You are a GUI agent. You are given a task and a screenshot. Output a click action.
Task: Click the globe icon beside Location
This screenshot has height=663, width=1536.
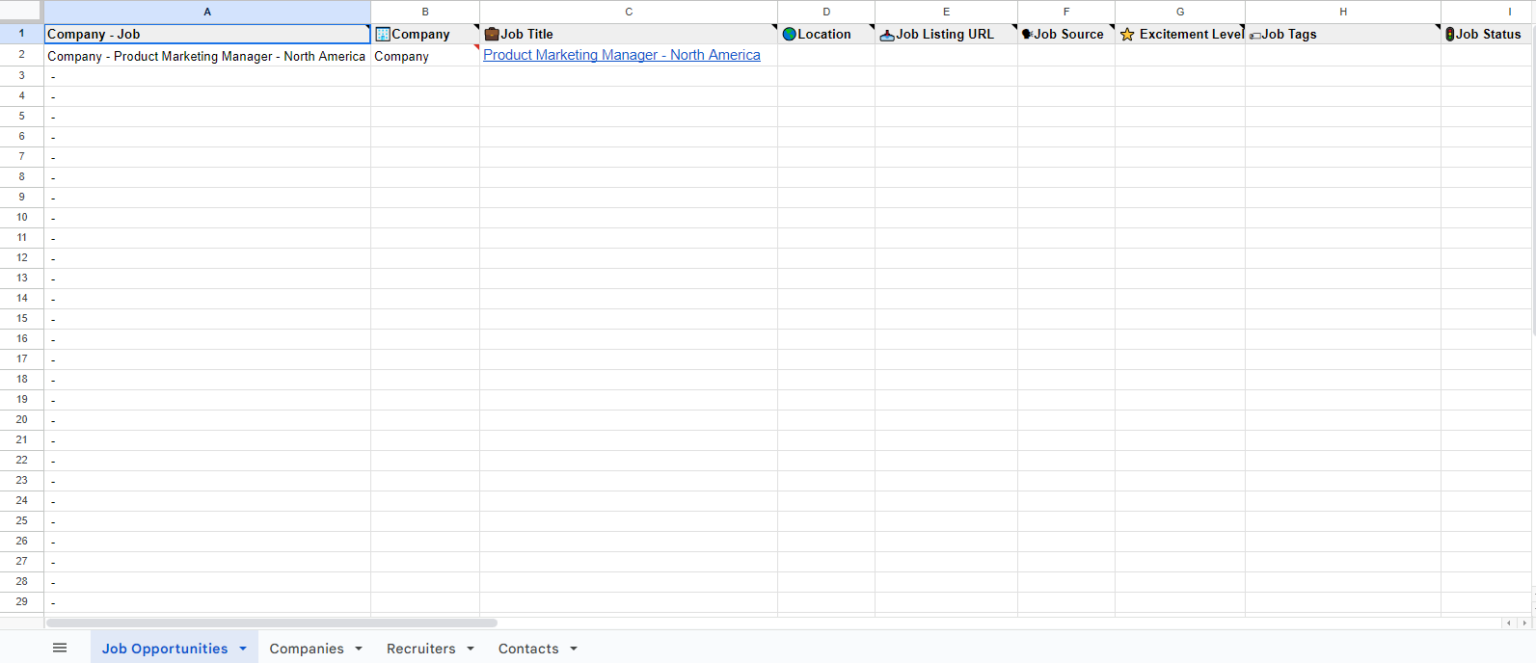pos(789,34)
